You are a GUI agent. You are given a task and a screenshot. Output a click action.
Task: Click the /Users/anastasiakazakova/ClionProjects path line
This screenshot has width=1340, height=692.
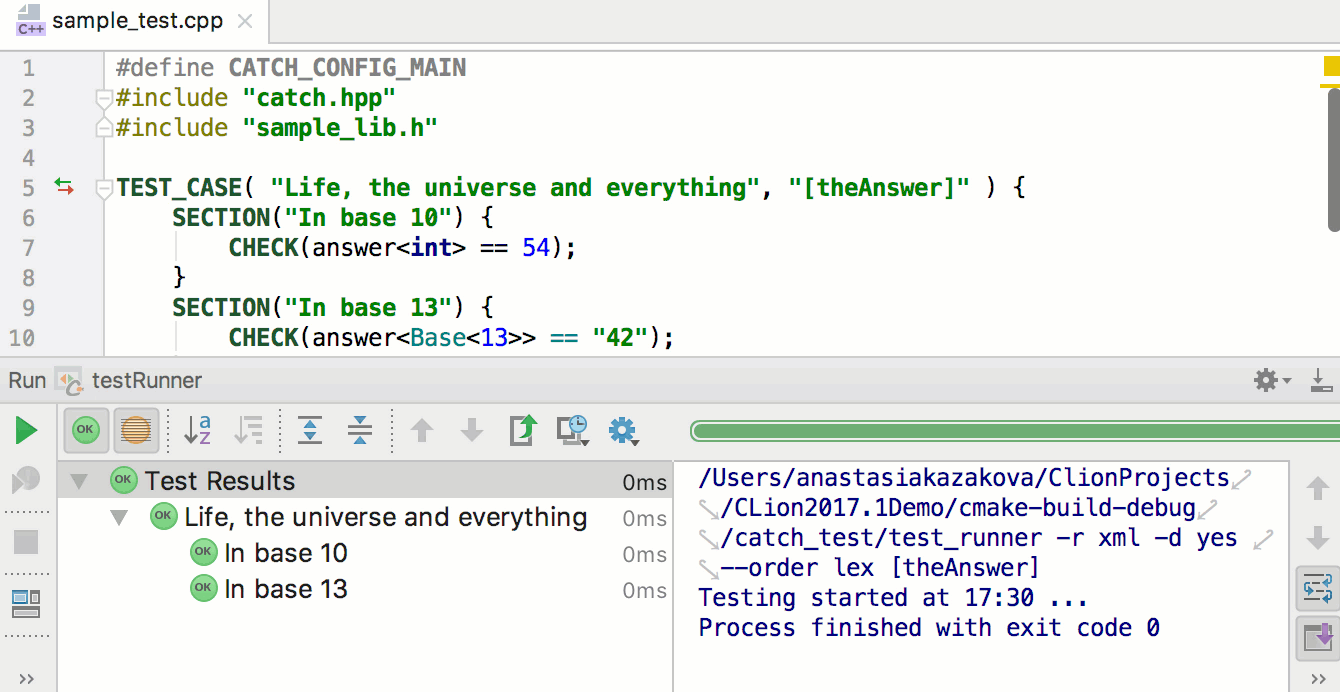tap(963, 479)
